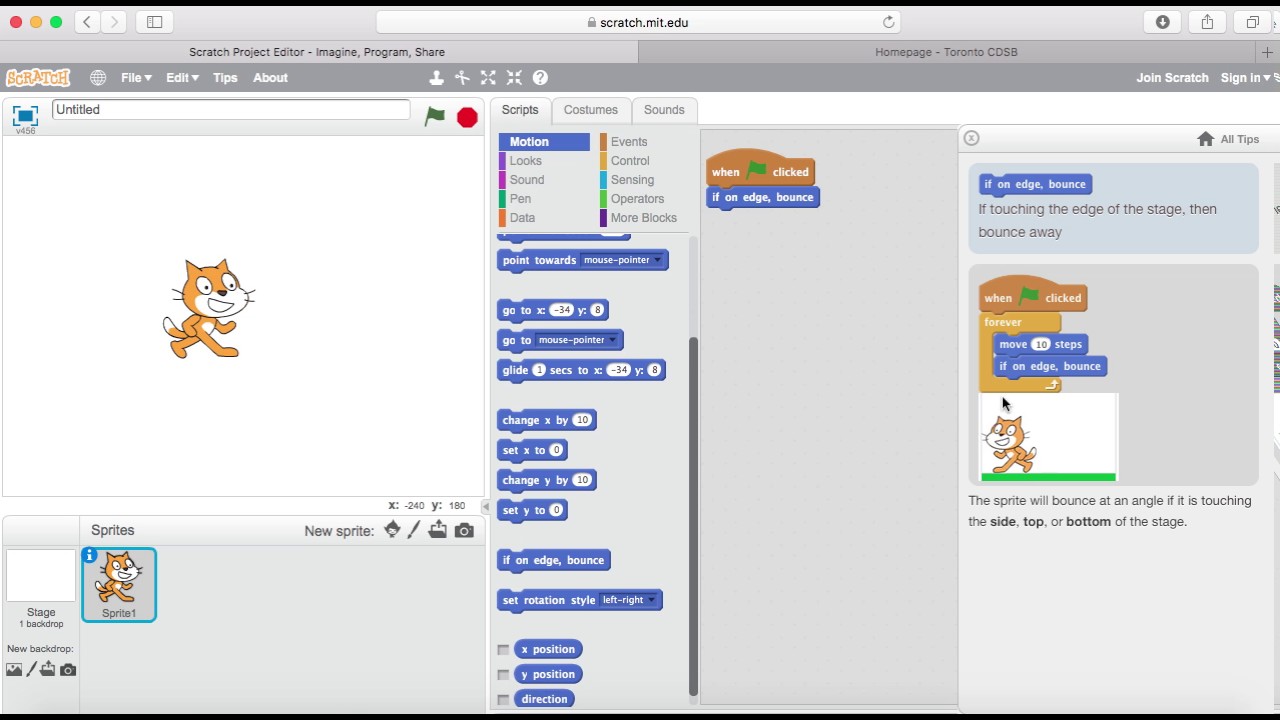This screenshot has height=720, width=1280.
Task: Open the Sign in dropdown
Action: coord(1245,77)
